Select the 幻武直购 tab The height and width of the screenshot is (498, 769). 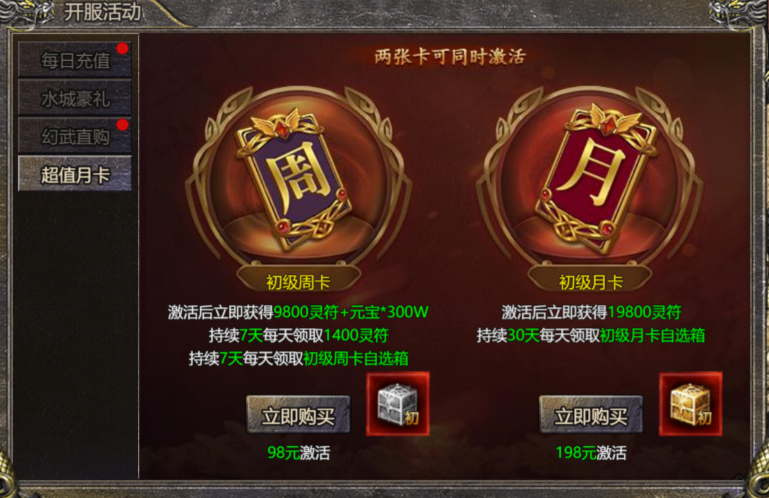tap(75, 136)
